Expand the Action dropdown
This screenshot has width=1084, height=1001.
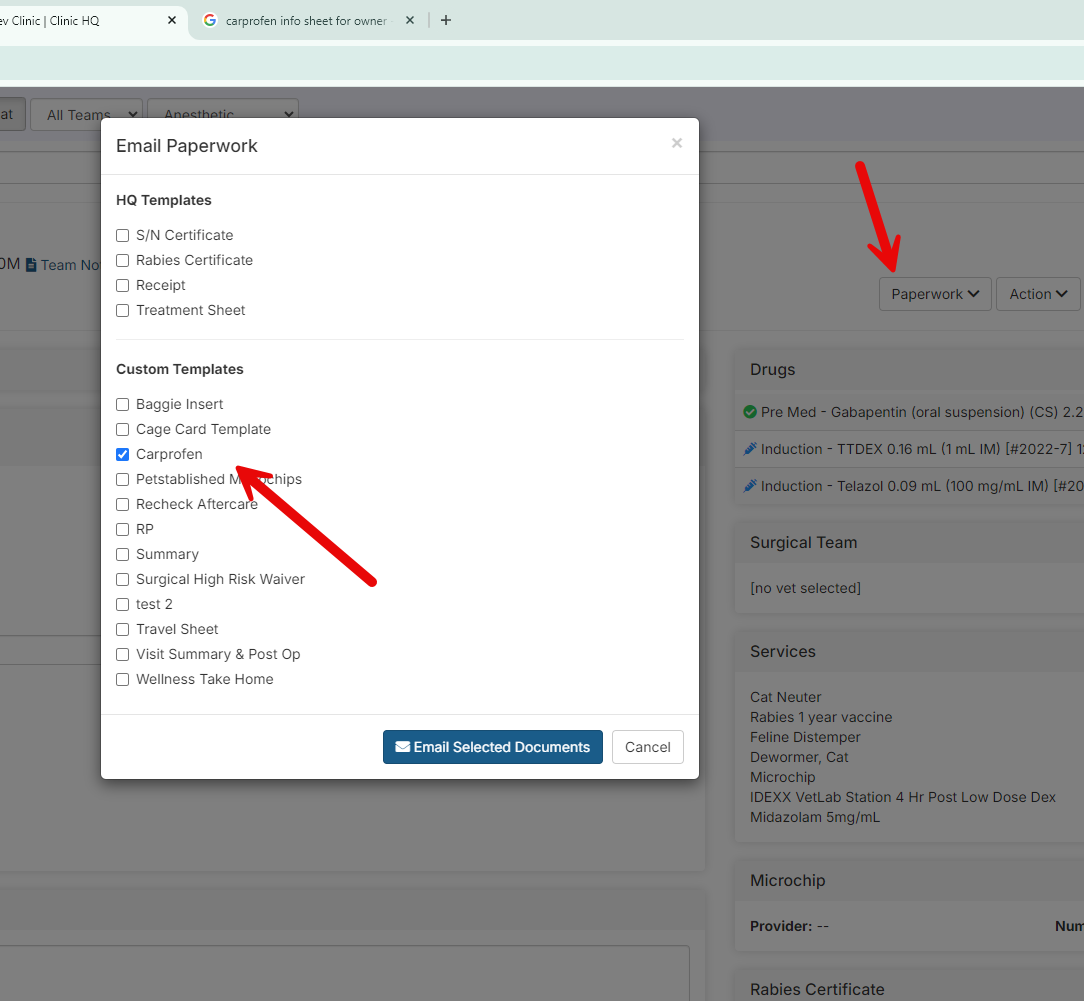[1038, 294]
